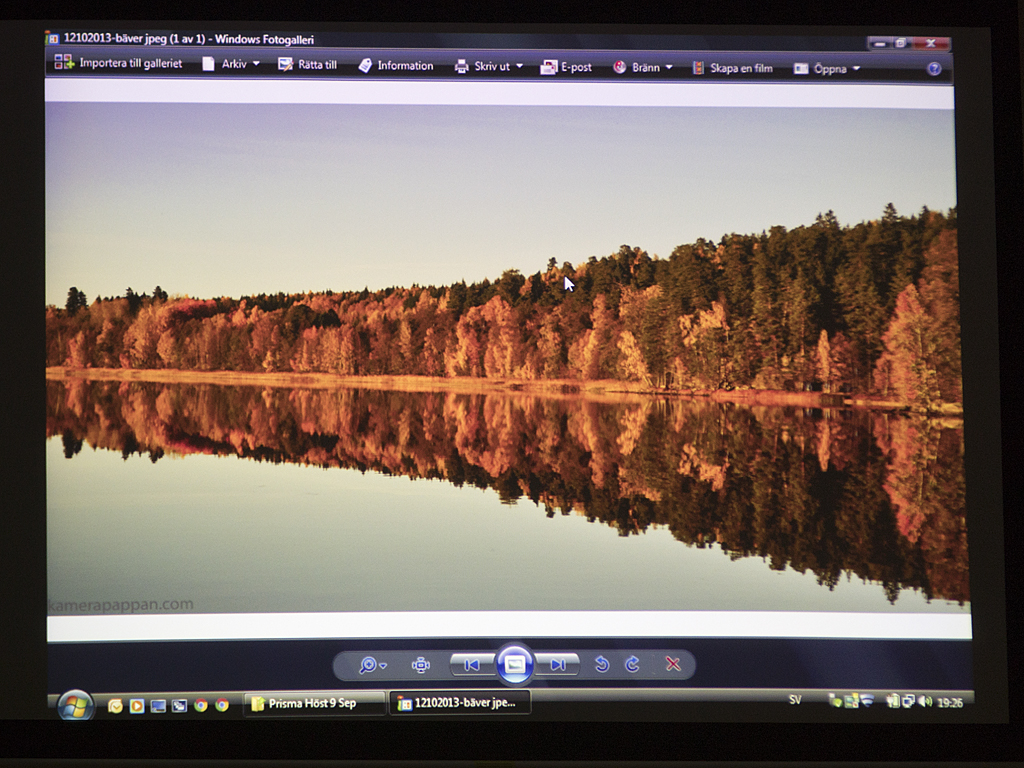Show the Information pane
The height and width of the screenshot is (768, 1024).
click(x=396, y=65)
